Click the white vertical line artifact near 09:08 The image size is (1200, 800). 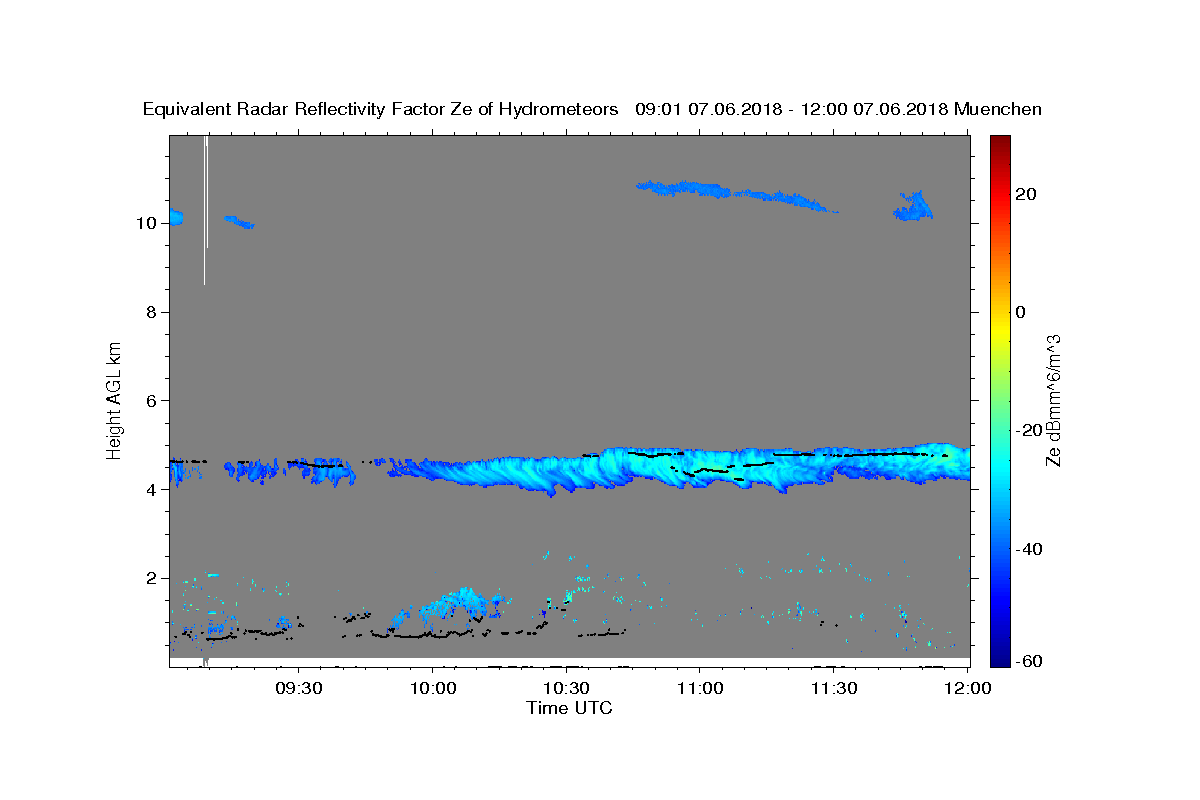coord(206,210)
